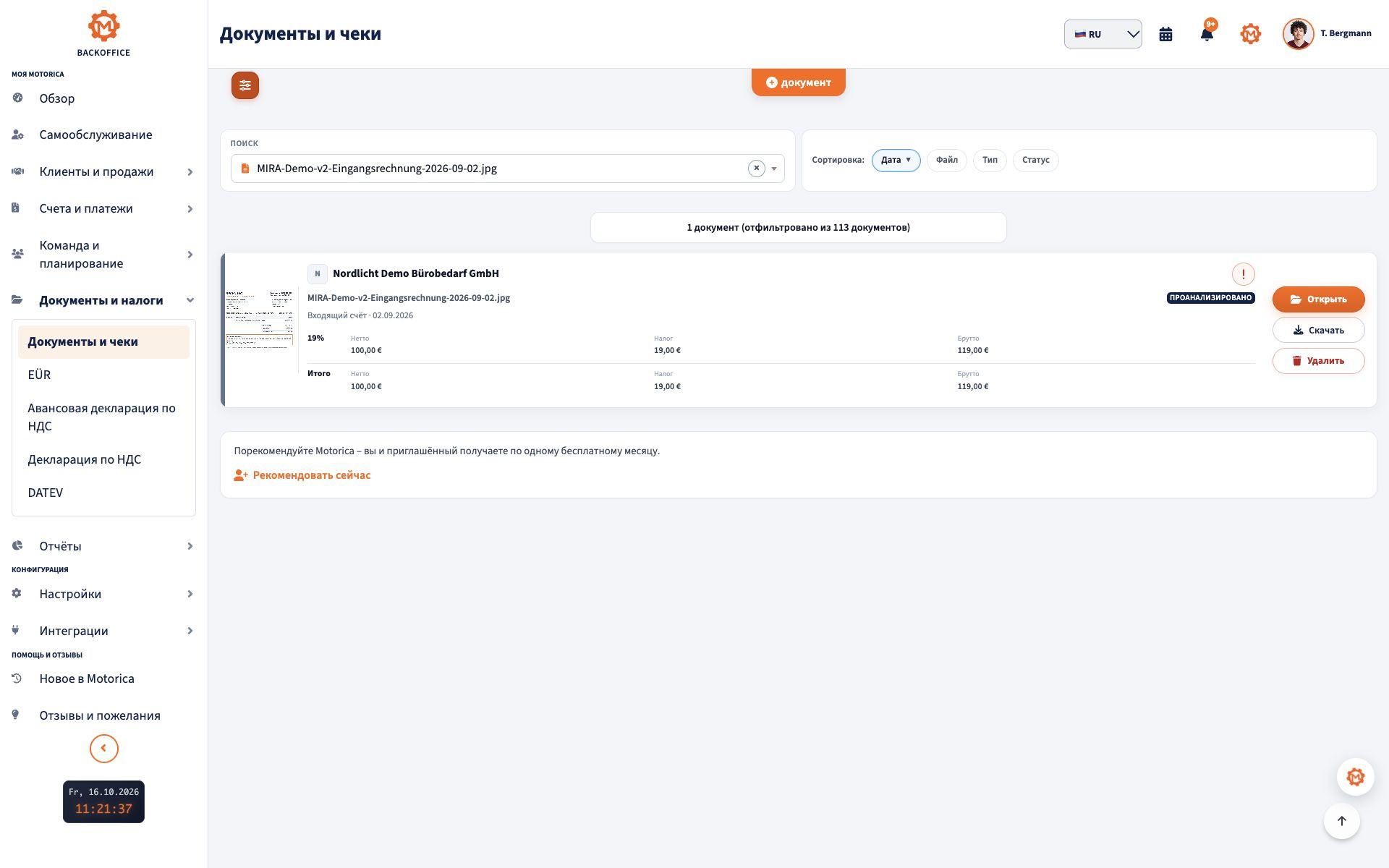The height and width of the screenshot is (868, 1389).
Task: Clear the search field with x icon
Action: point(756,169)
